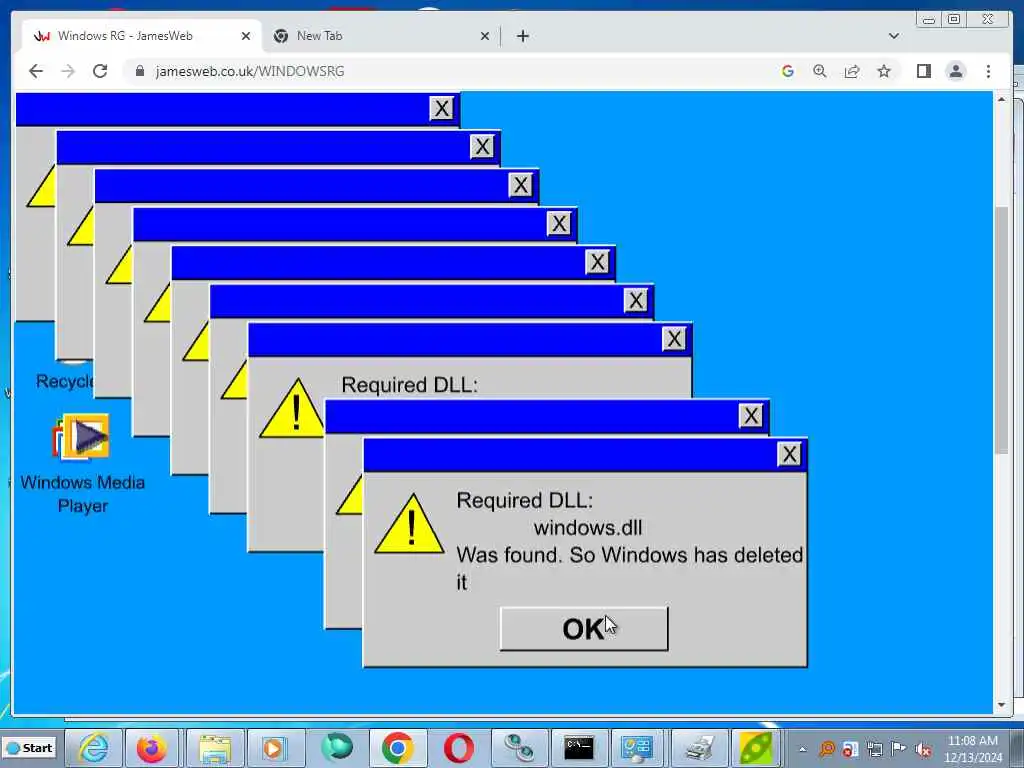Viewport: 1024px width, 768px height.
Task: Click the muted volume tray icon
Action: 923,749
